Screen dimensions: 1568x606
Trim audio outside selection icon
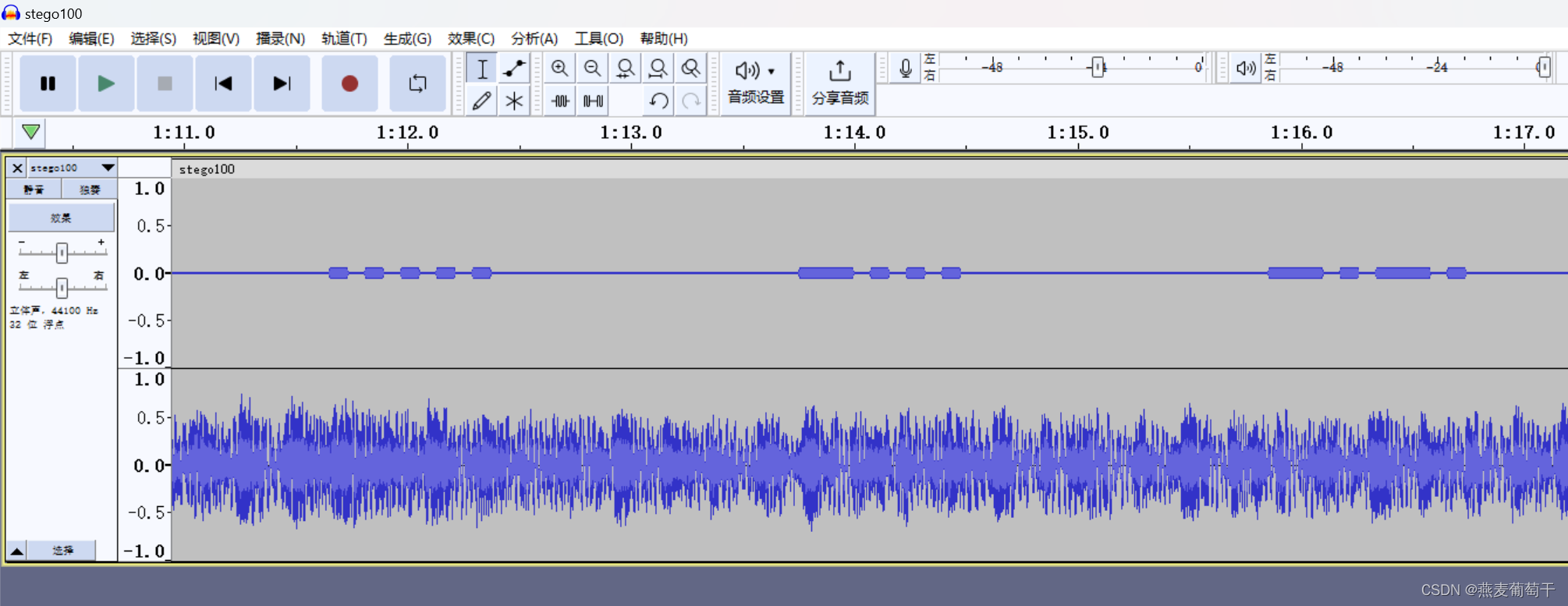(x=559, y=101)
